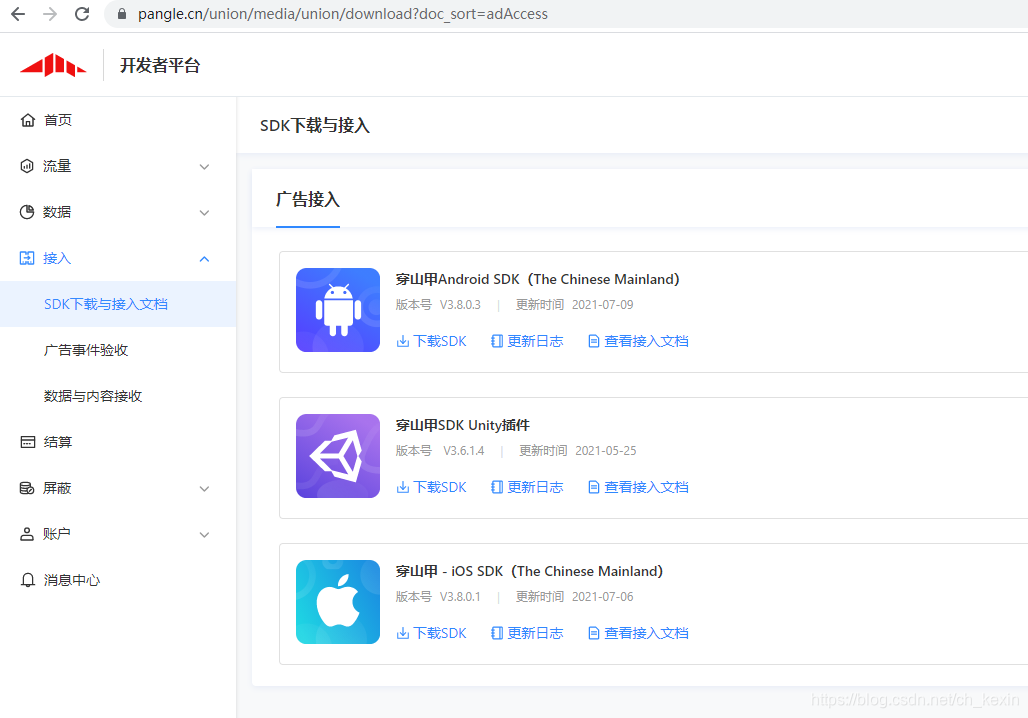1028x718 pixels.
Task: Click version text V3.8.0.3
Action: [x=460, y=305]
